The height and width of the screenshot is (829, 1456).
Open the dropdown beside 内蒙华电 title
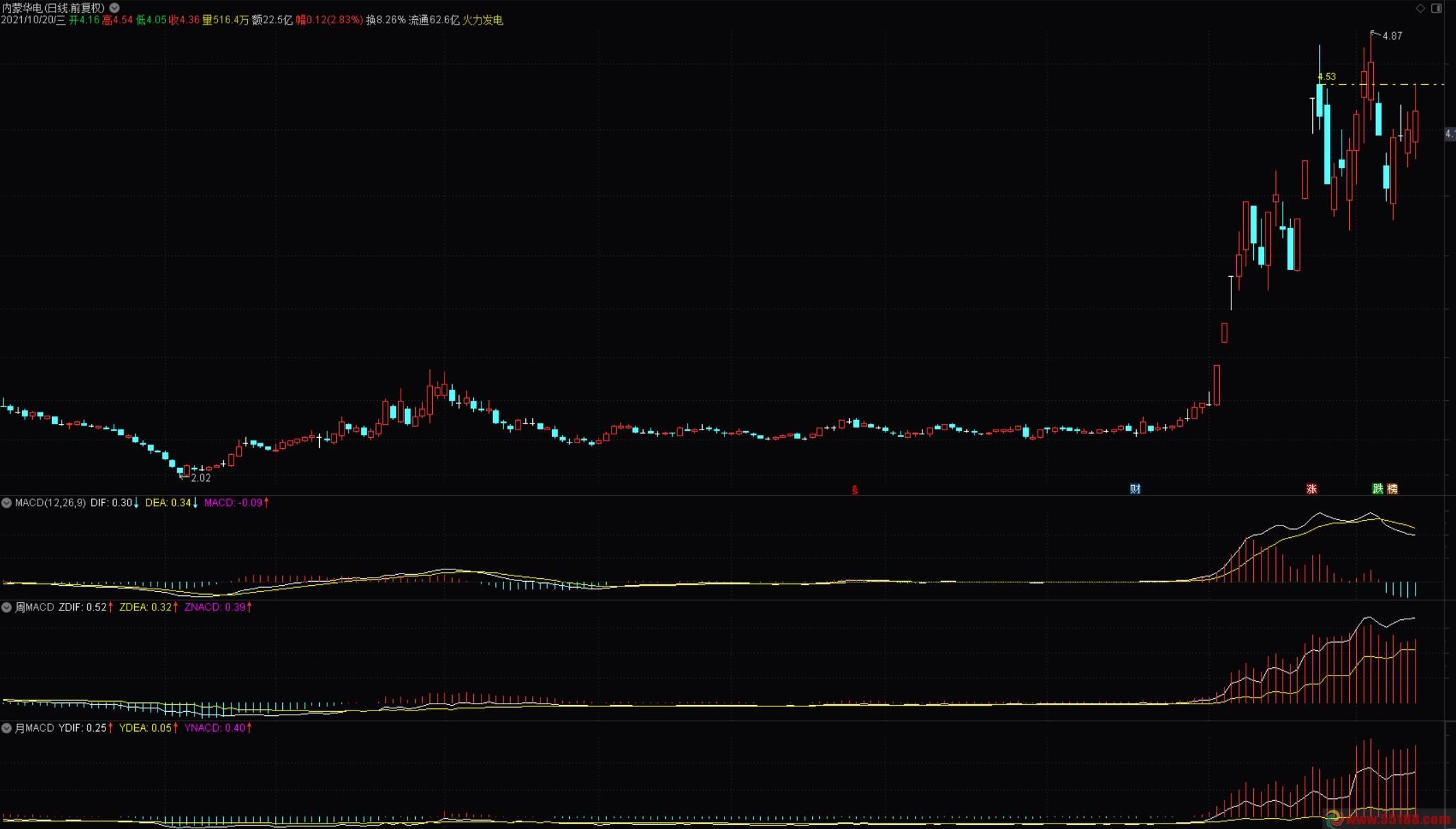click(114, 8)
